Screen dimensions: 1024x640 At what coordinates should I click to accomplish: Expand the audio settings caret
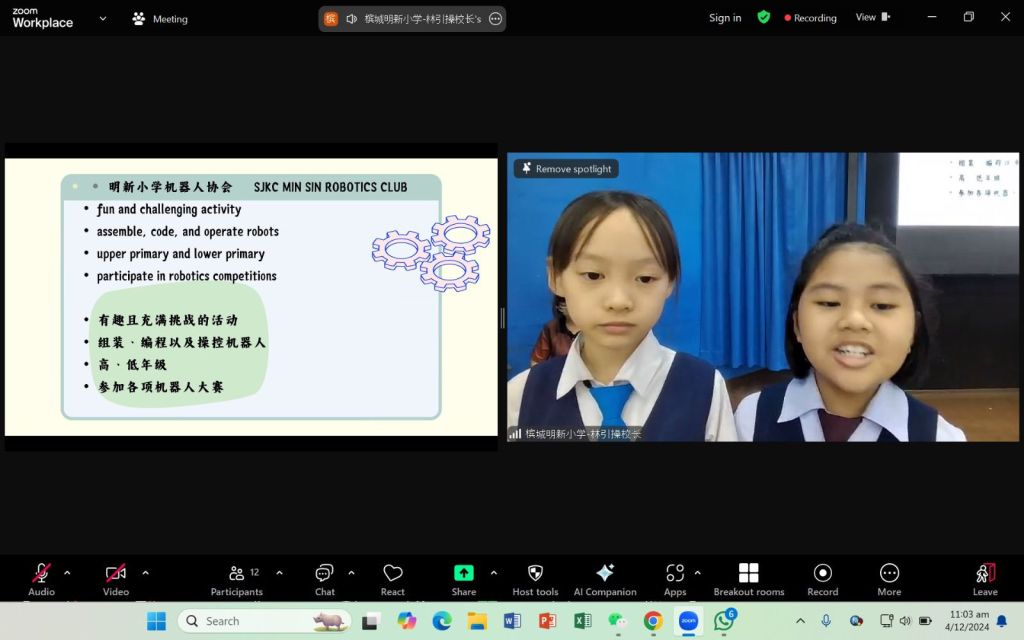(x=67, y=573)
